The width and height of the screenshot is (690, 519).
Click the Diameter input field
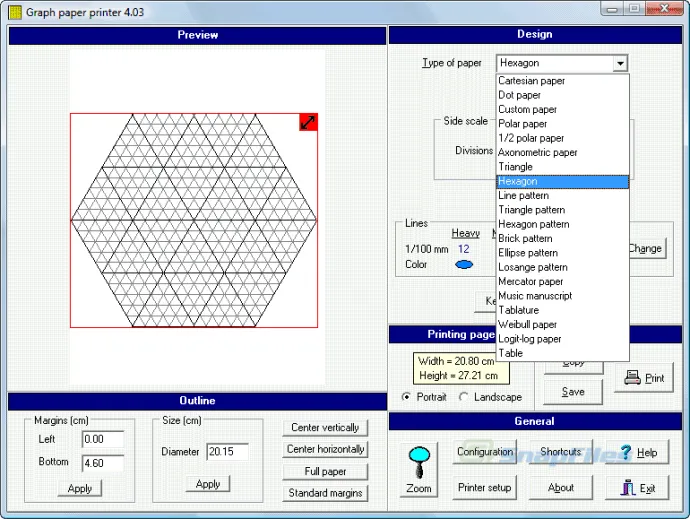(228, 452)
